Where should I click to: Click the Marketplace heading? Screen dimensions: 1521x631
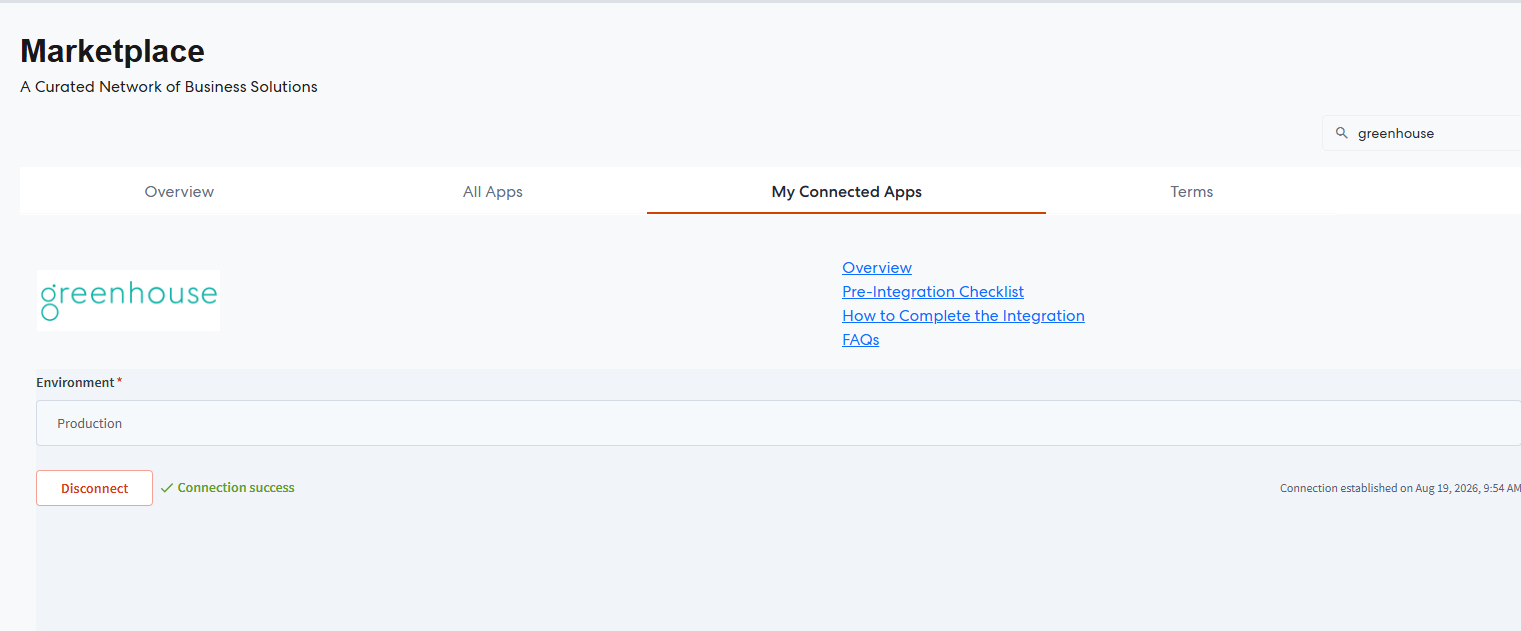pos(112,51)
